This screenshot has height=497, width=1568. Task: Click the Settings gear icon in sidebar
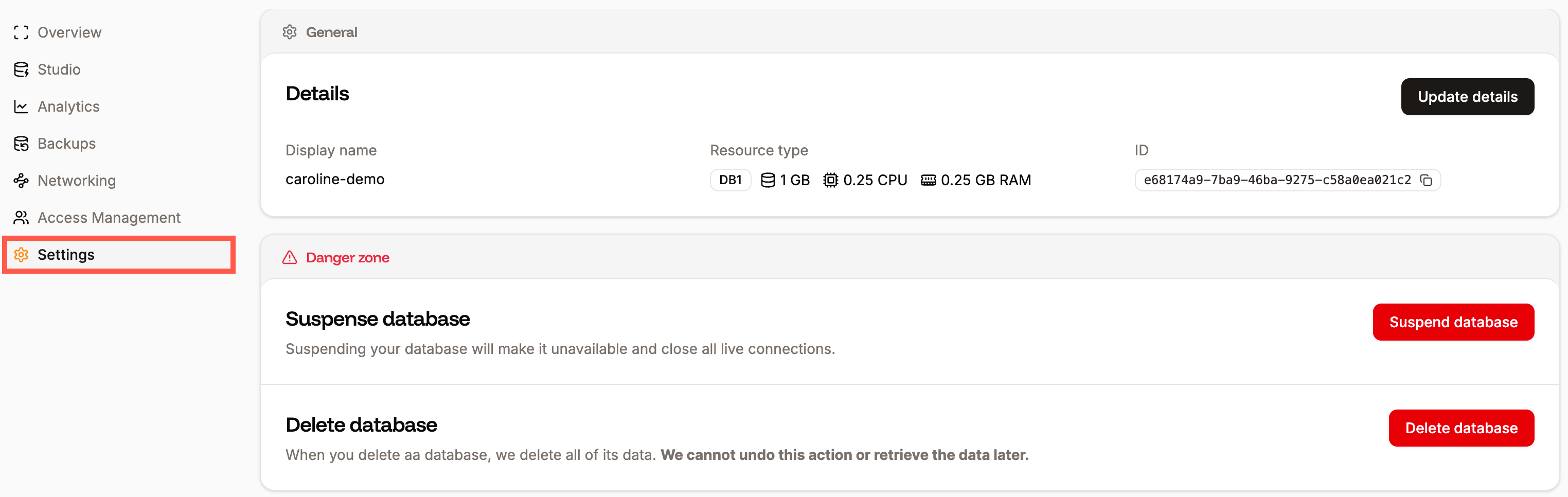point(21,255)
